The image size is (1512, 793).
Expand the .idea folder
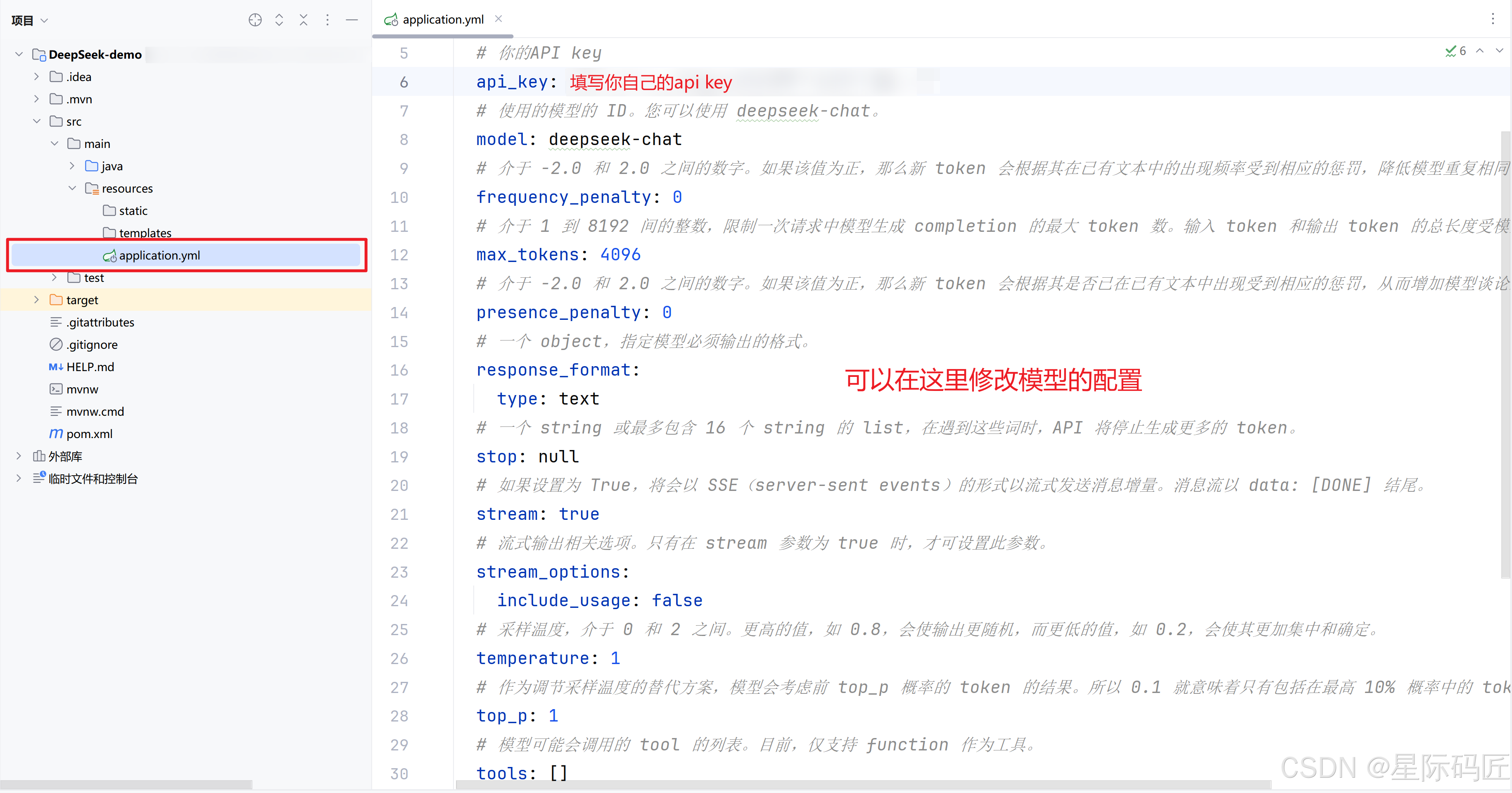pyautogui.click(x=36, y=77)
